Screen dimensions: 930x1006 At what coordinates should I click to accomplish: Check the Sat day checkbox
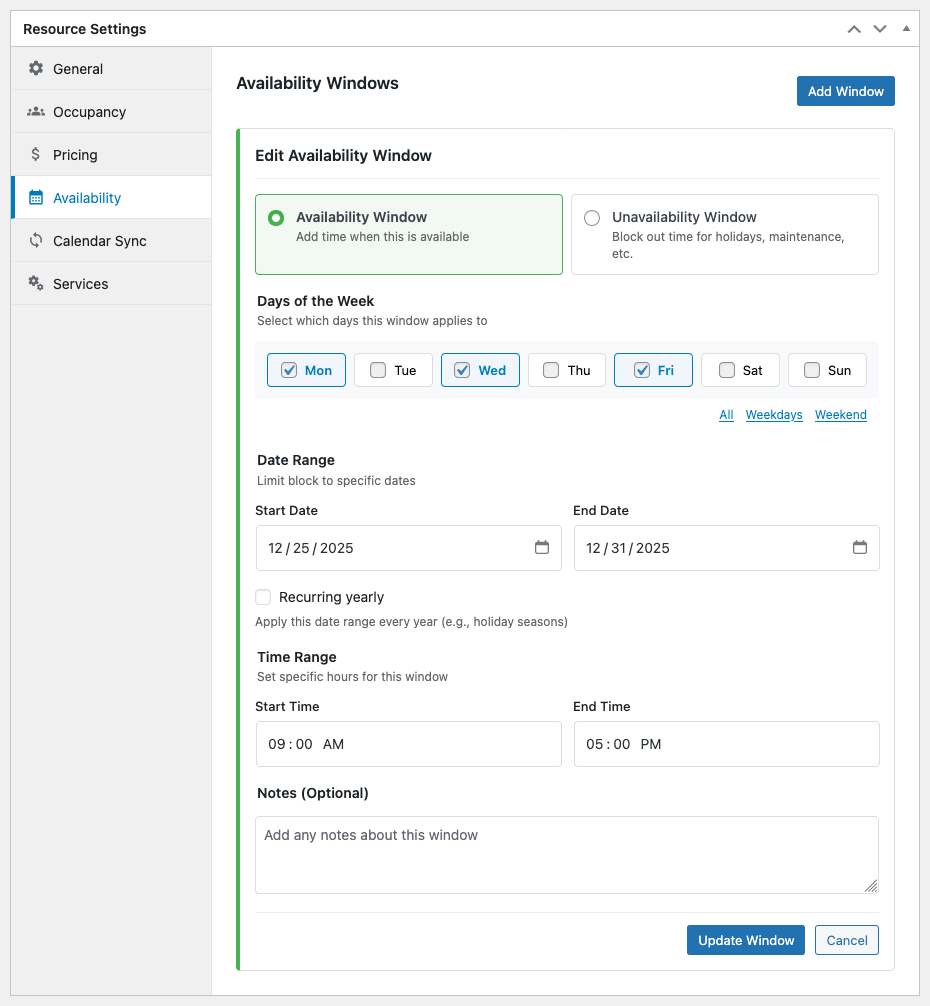point(727,370)
